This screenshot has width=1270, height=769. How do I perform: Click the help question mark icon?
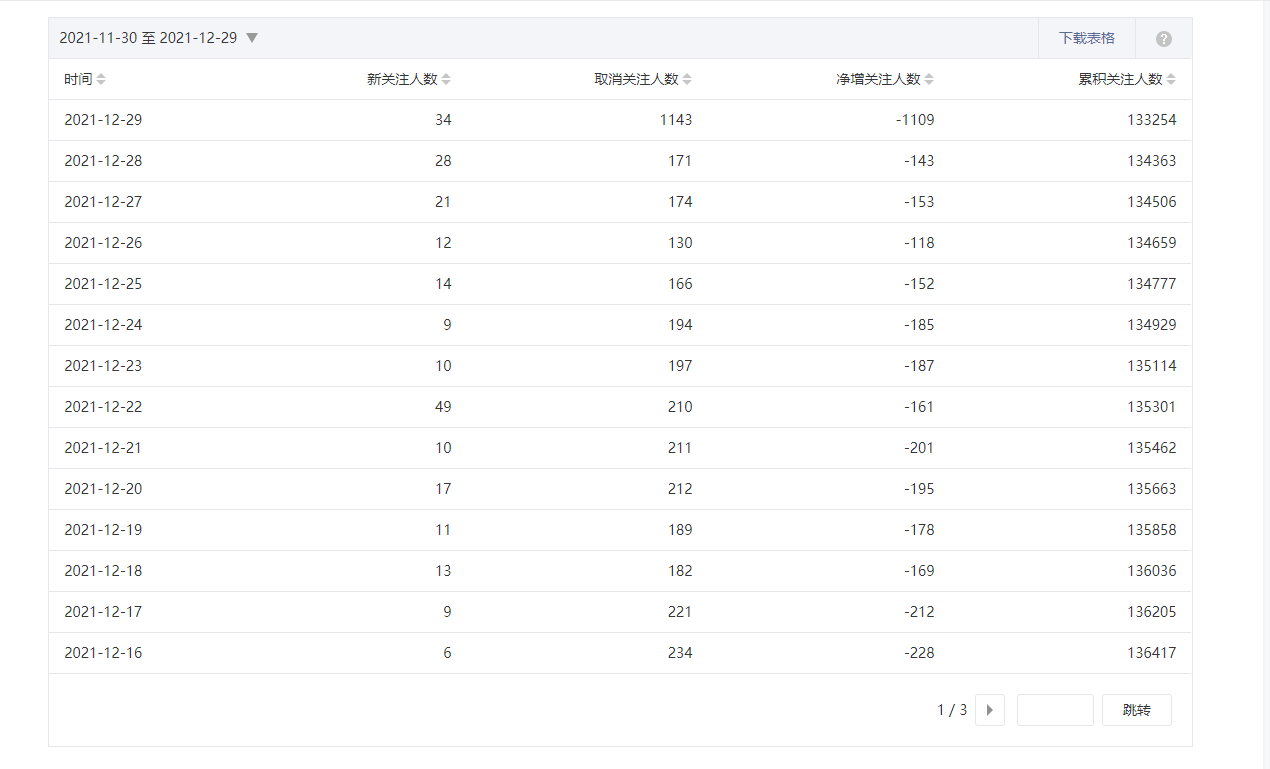pos(1163,39)
